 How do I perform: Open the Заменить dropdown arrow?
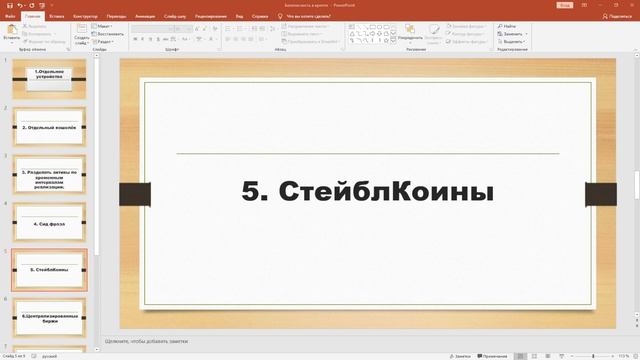pyautogui.click(x=527, y=34)
